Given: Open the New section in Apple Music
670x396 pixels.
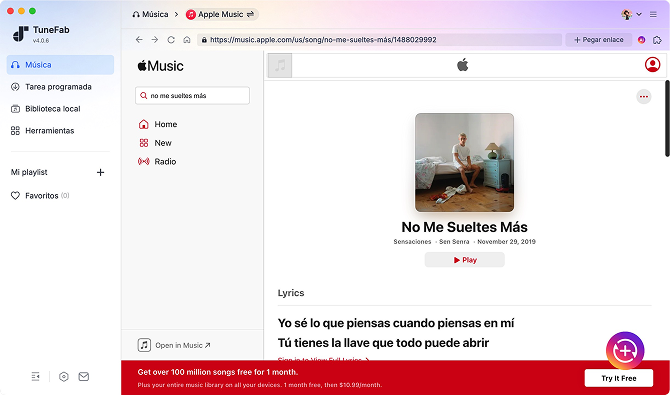Looking at the screenshot, I should click(x=155, y=143).
